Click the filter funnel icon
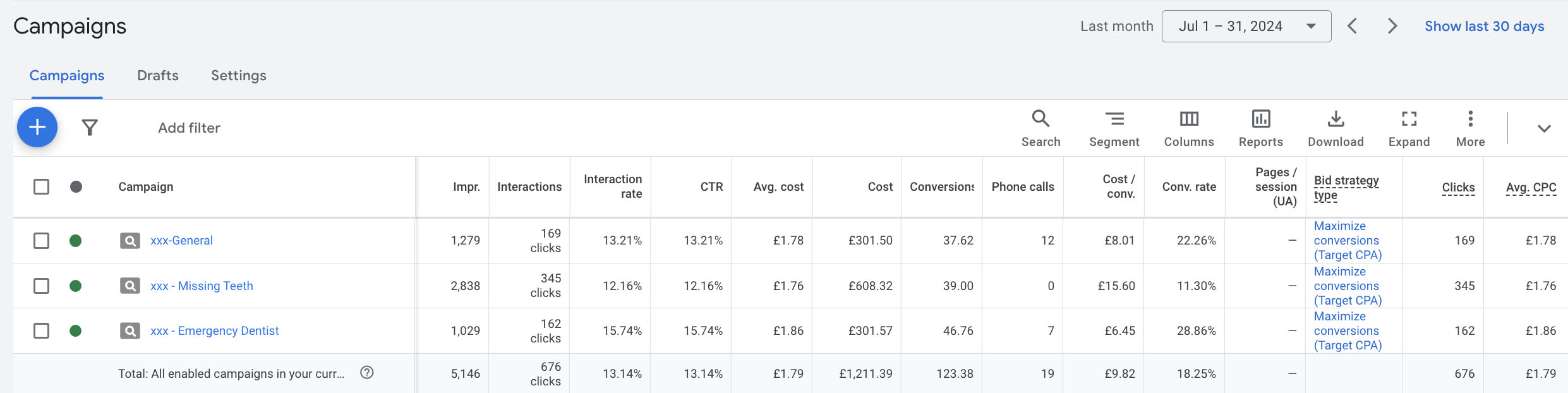The height and width of the screenshot is (393, 1568). (x=90, y=128)
